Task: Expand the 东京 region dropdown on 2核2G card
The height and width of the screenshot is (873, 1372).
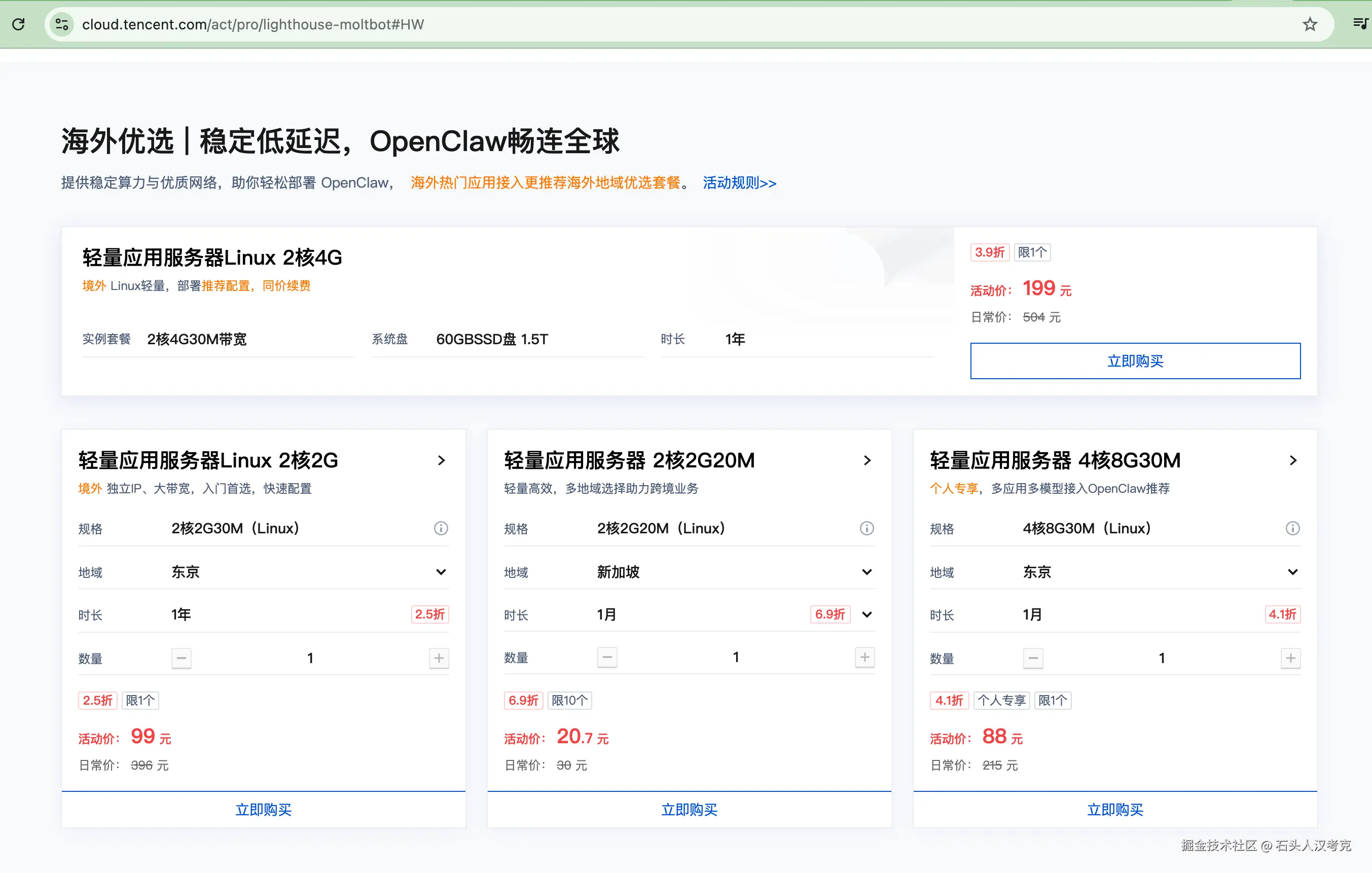Action: 441,571
